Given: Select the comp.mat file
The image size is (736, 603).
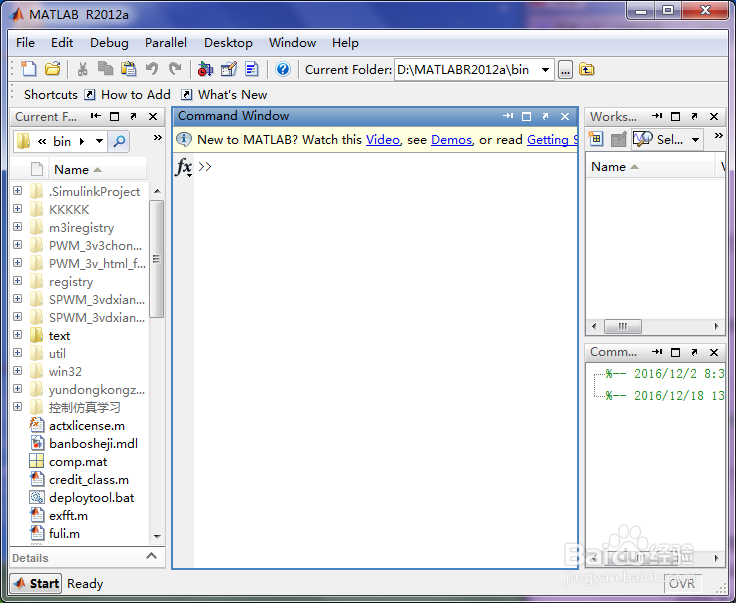Looking at the screenshot, I should tap(78, 462).
